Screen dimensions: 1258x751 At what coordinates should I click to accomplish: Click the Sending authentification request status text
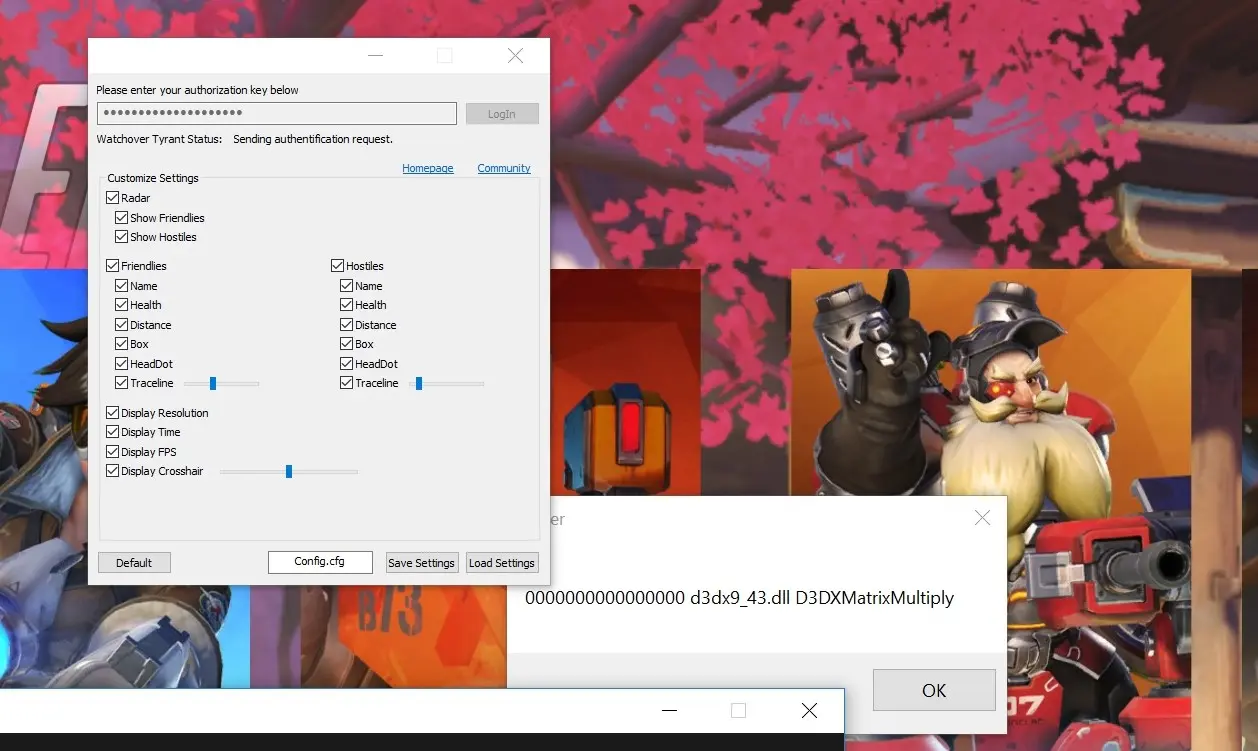click(x=313, y=139)
